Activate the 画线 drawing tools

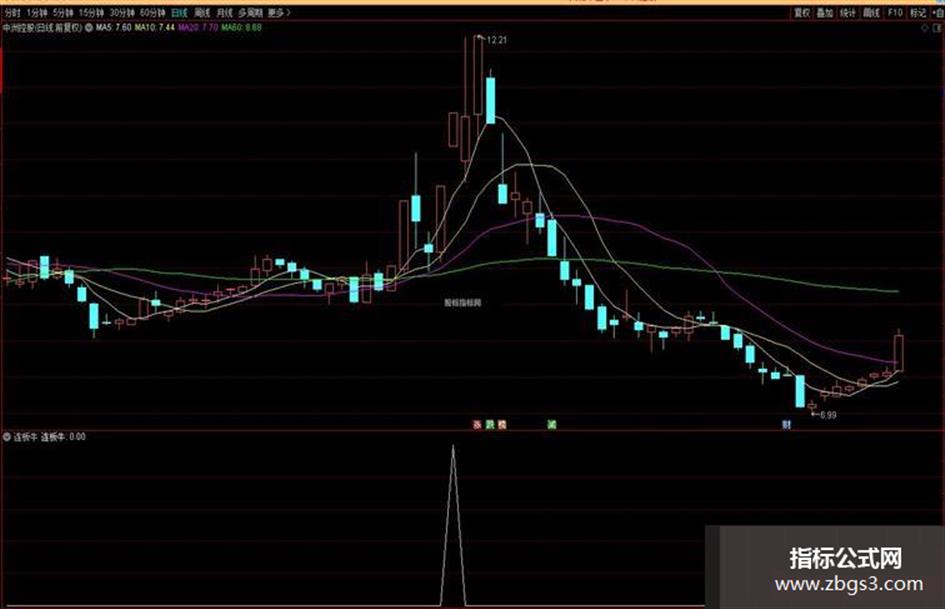point(871,13)
